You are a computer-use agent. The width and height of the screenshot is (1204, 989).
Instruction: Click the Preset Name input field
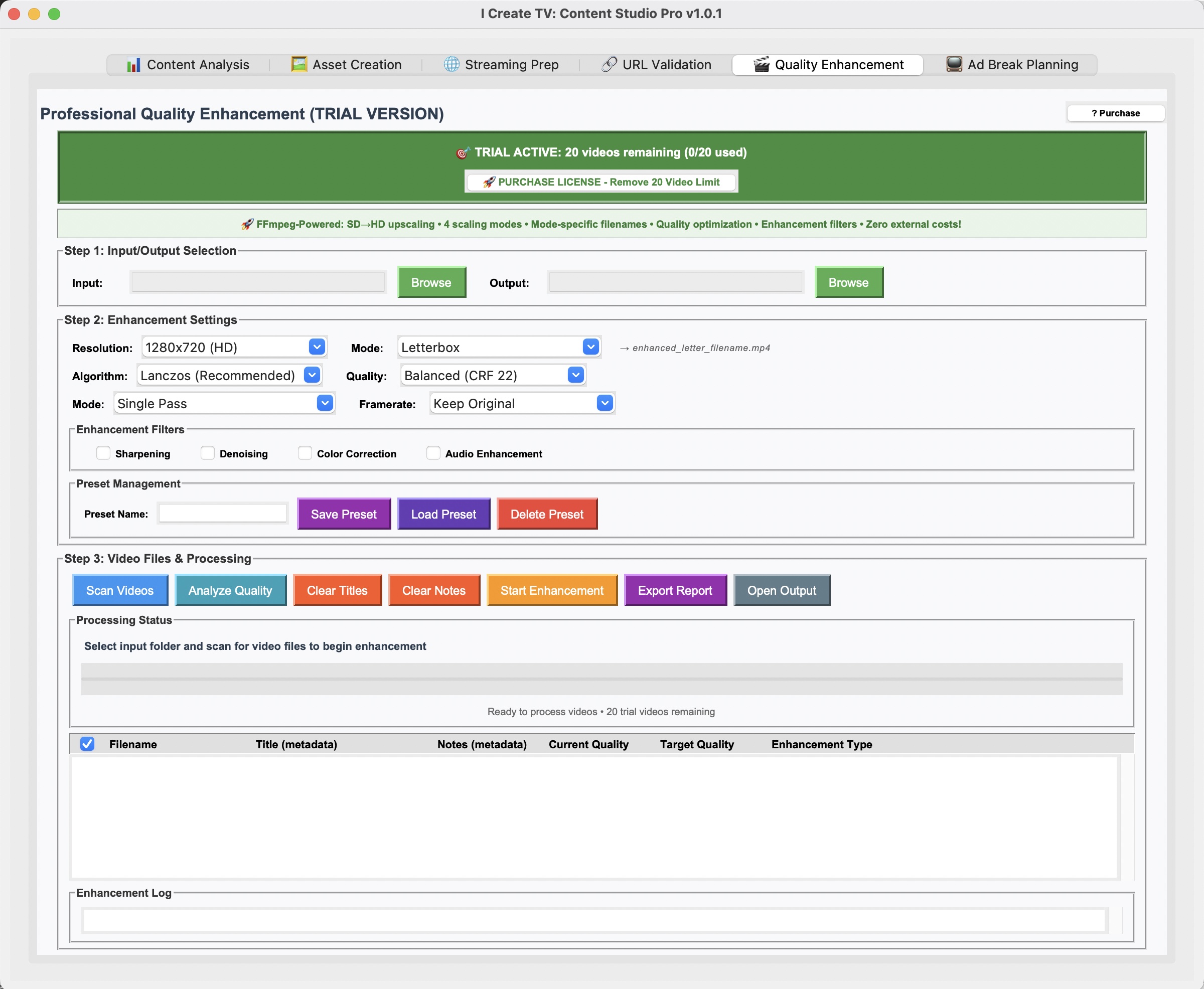coord(223,513)
